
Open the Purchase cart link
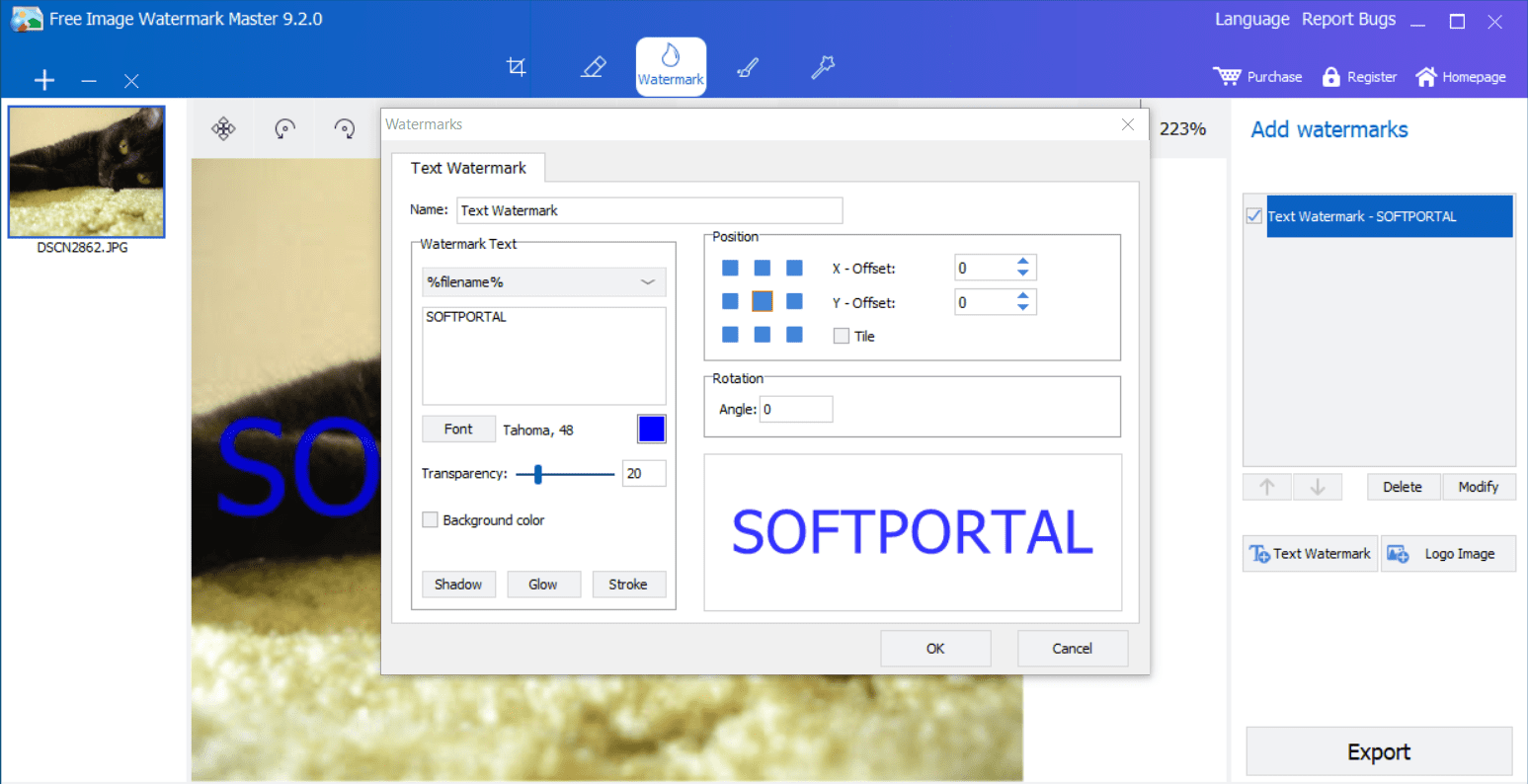pos(1257,77)
